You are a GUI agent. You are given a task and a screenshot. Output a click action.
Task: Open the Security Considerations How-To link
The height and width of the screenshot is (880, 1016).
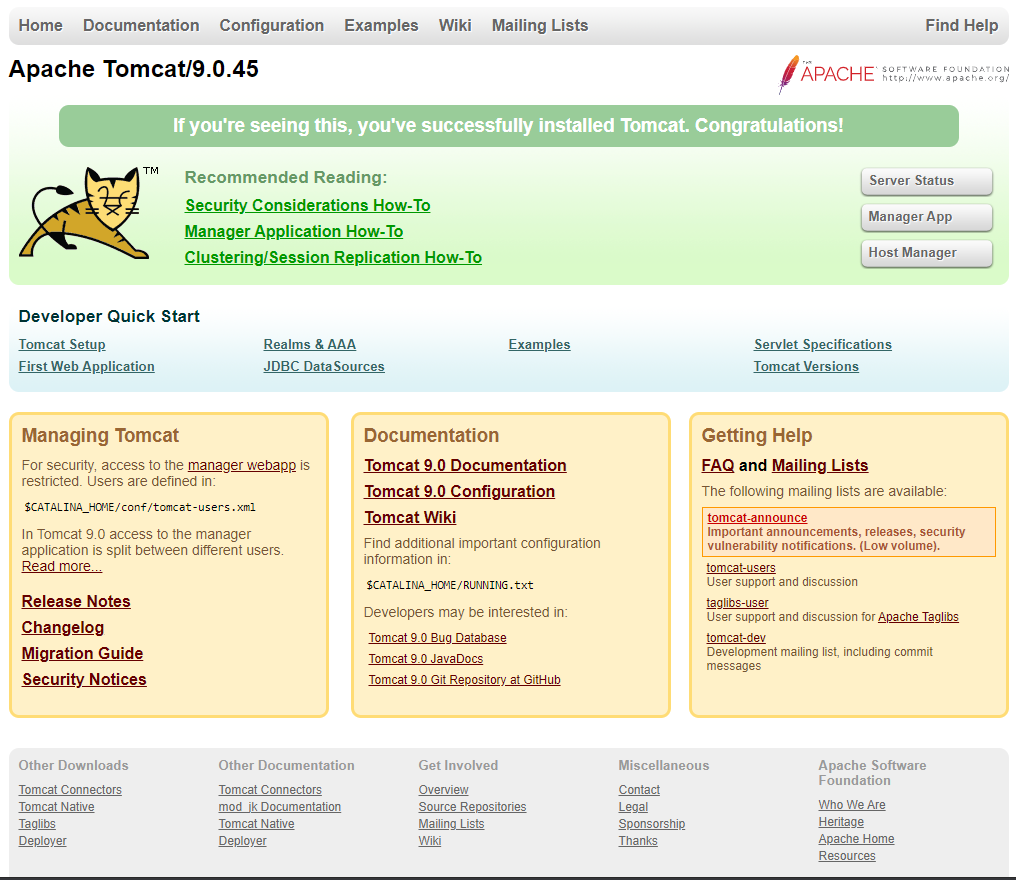tap(307, 205)
